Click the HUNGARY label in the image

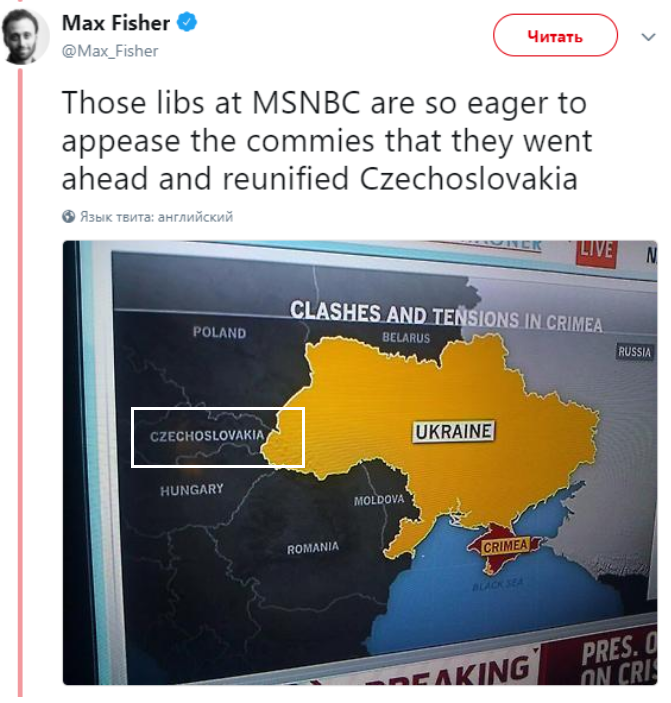click(x=191, y=490)
